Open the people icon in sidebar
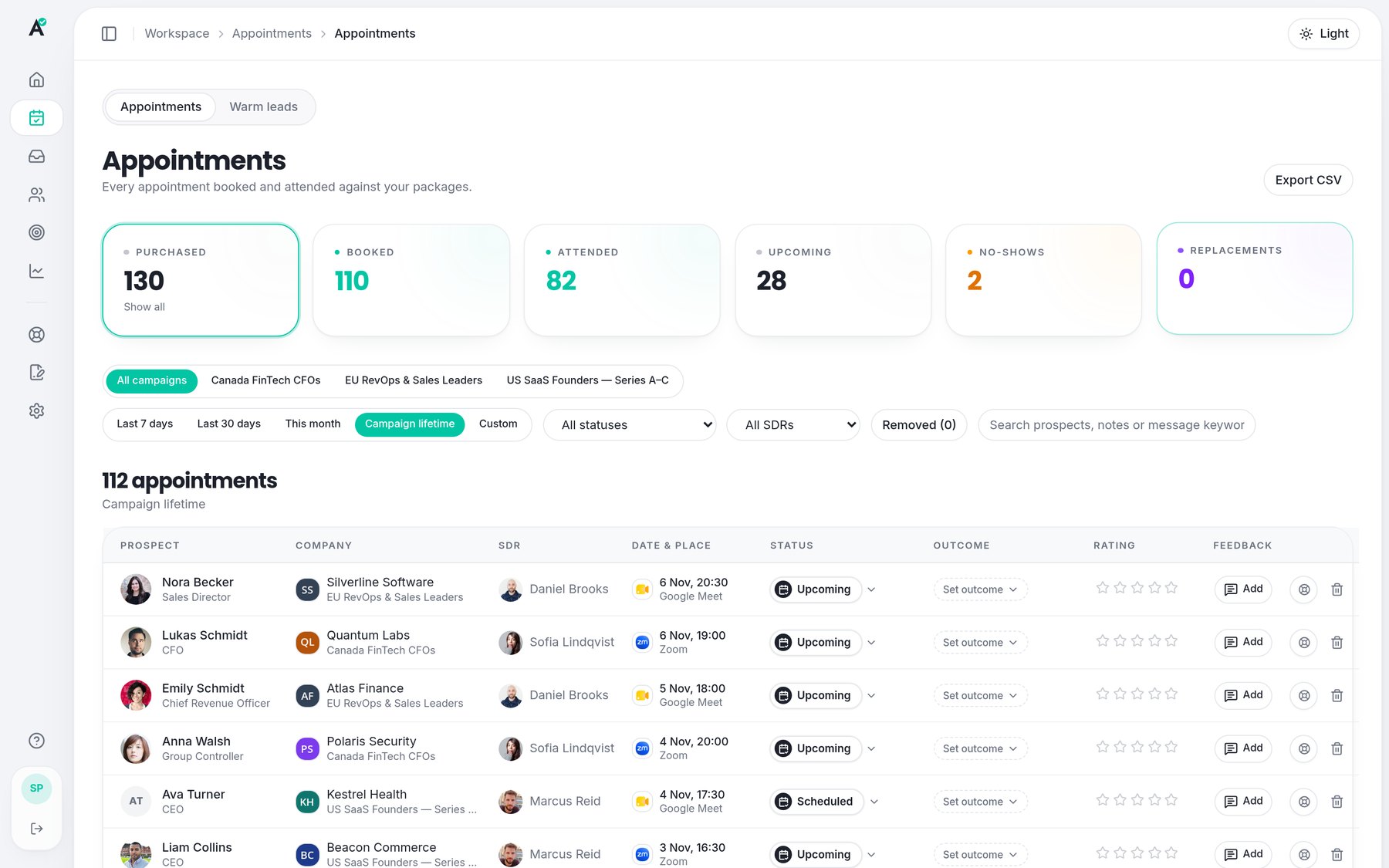This screenshot has height=868, width=1389. (x=36, y=194)
